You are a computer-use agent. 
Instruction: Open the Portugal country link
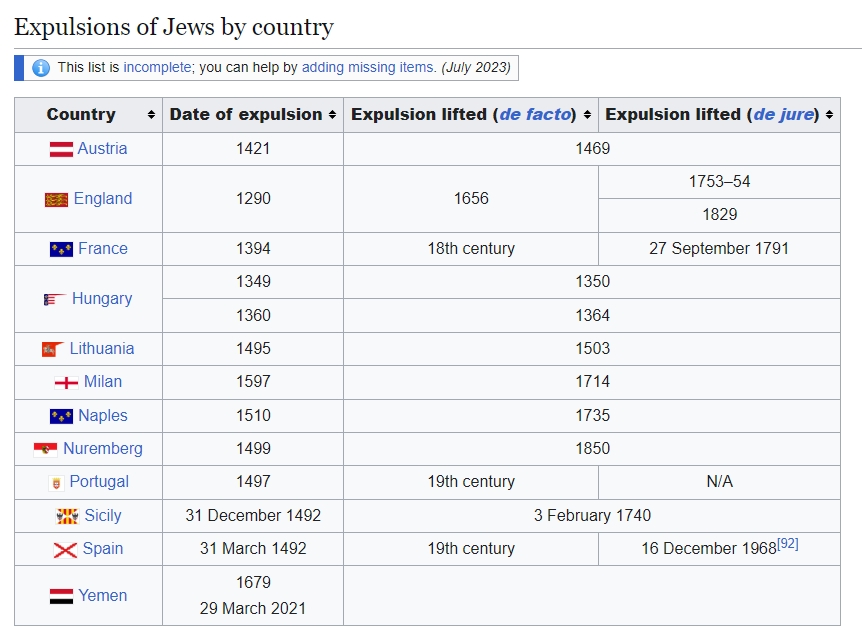point(99,482)
